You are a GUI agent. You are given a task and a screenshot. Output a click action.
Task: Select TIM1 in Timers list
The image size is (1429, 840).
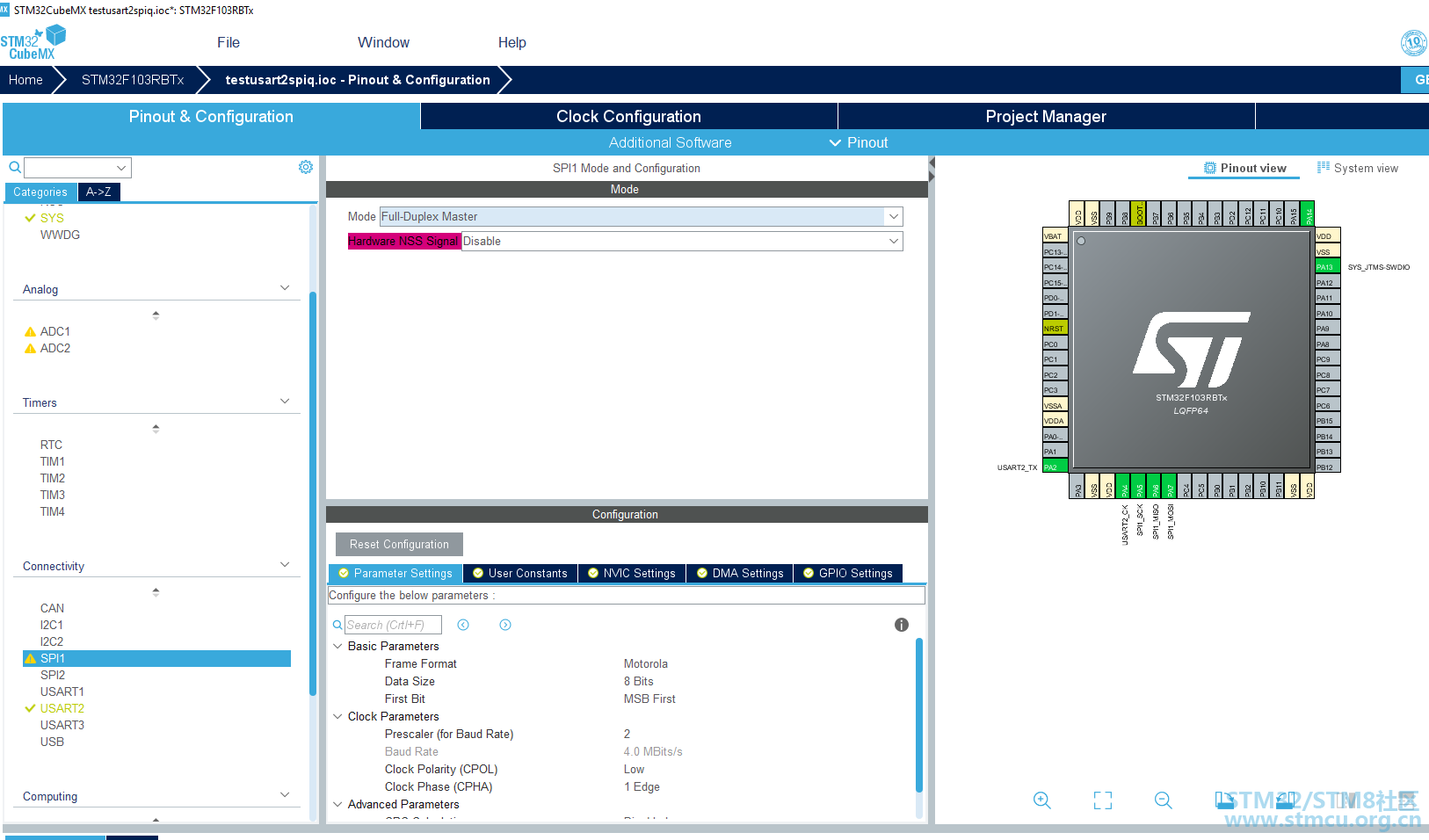[x=53, y=461]
